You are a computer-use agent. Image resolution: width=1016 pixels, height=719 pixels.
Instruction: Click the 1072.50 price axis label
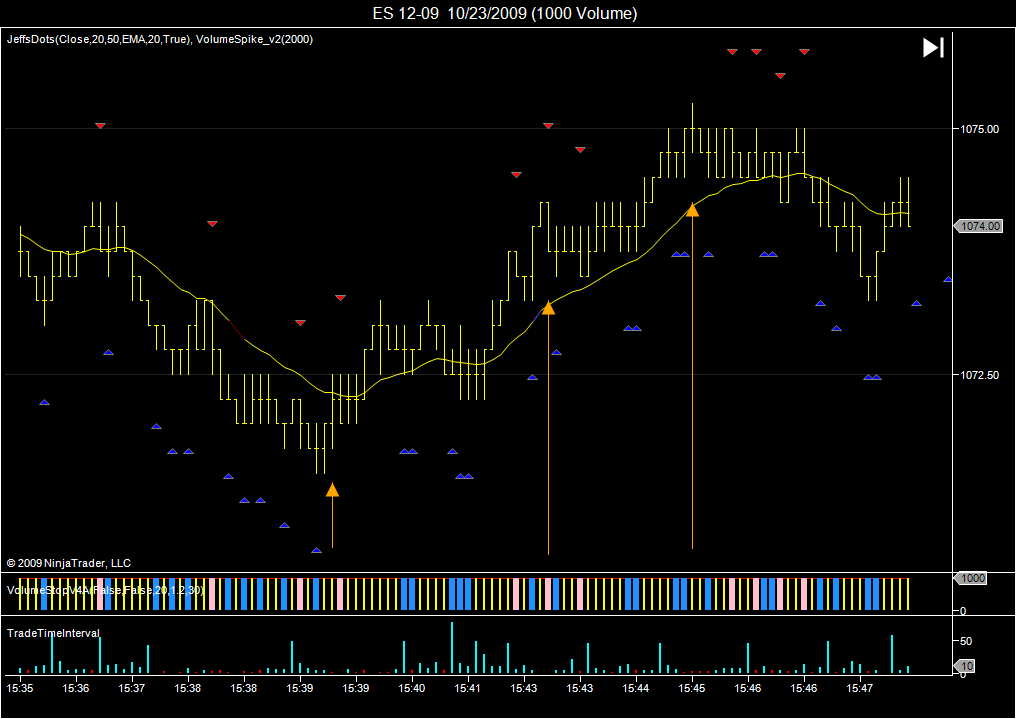coord(980,375)
